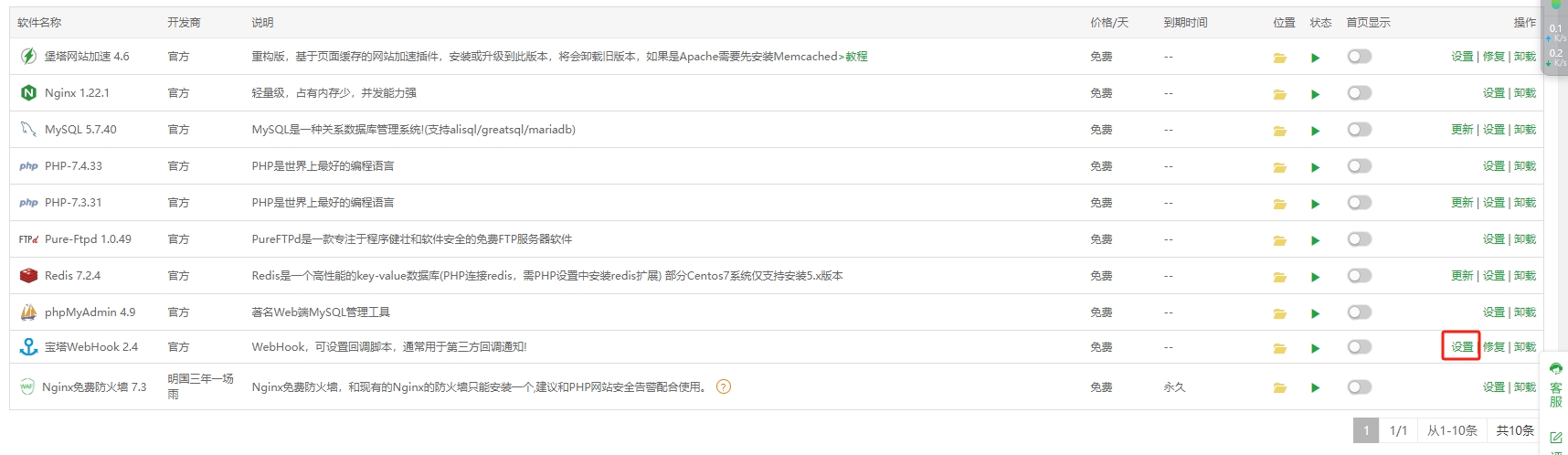Open folder location for Redis 7.2.4
This screenshot has height=455, width=1568.
tap(1280, 277)
